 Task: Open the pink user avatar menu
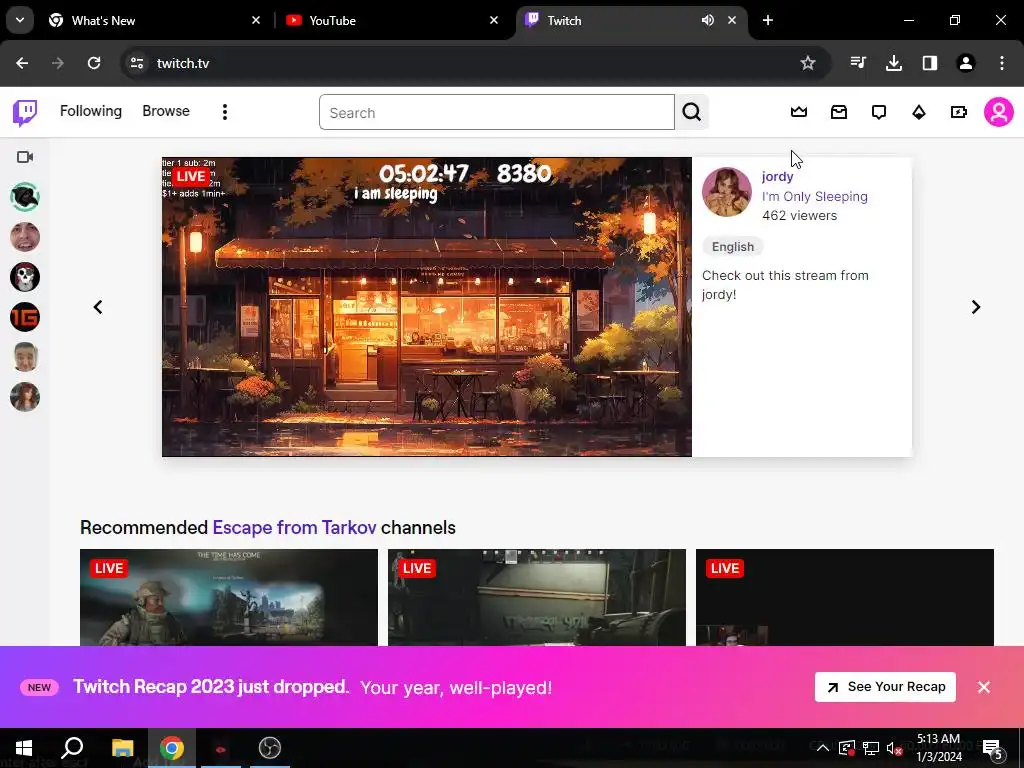pyautogui.click(x=999, y=112)
